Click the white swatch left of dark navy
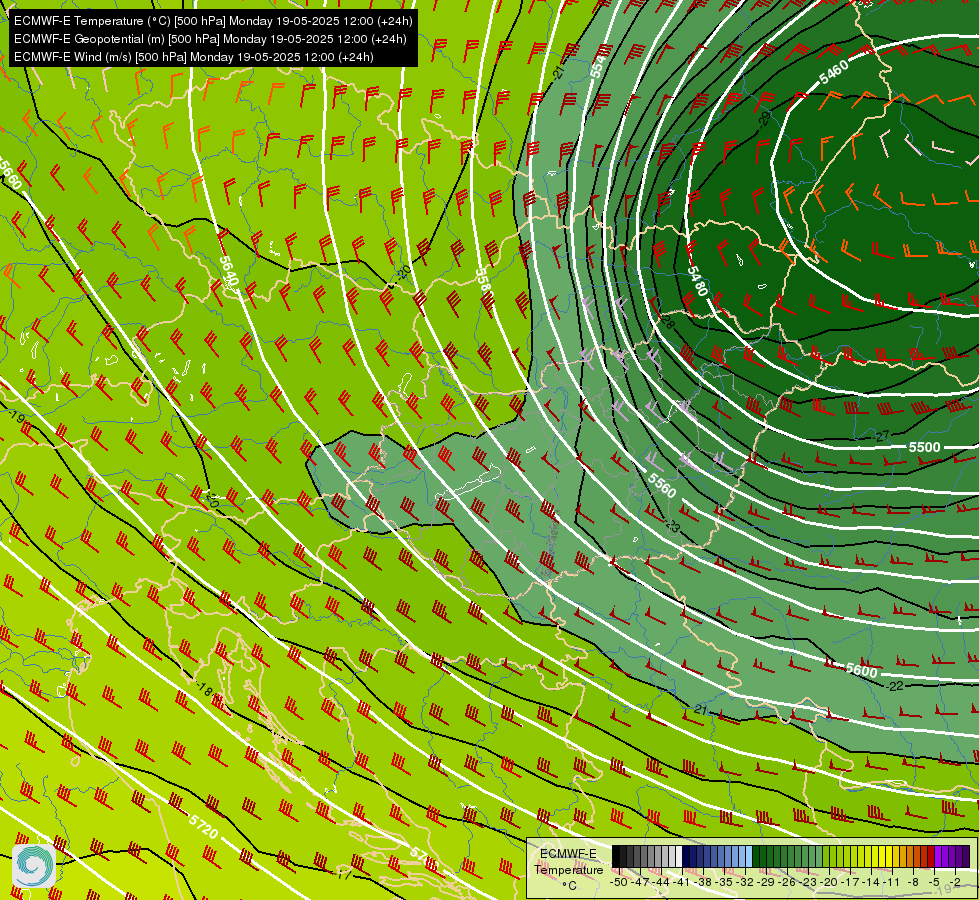The width and height of the screenshot is (979, 900). (679, 856)
